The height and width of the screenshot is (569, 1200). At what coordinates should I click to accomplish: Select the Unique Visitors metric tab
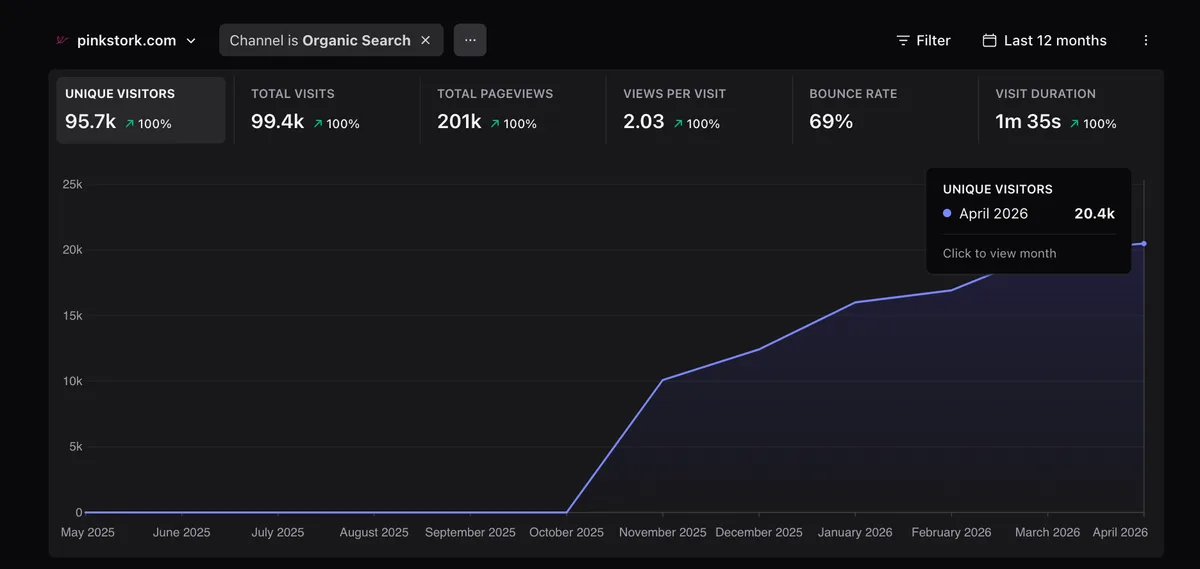pyautogui.click(x=141, y=110)
